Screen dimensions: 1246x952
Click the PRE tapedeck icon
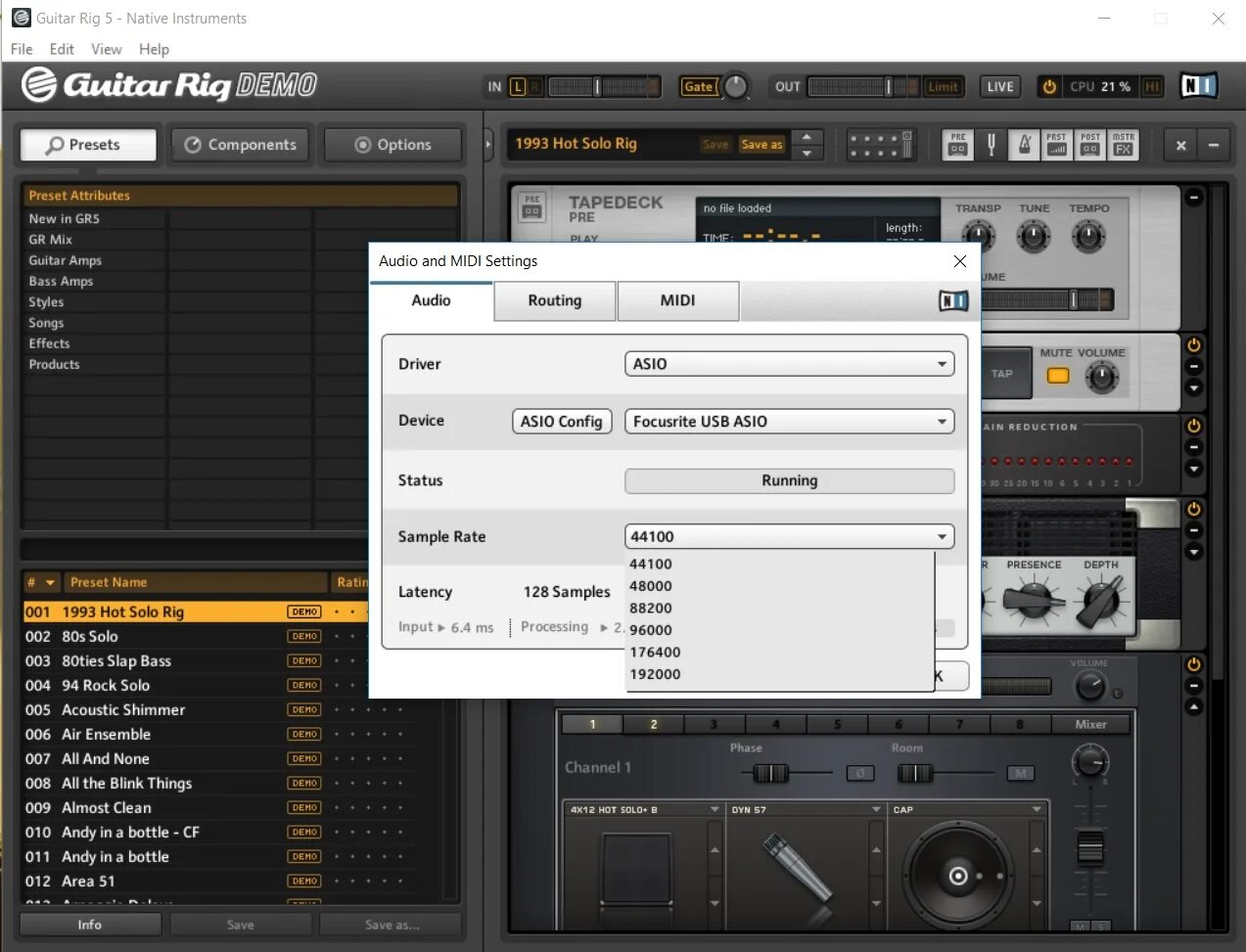pos(957,145)
